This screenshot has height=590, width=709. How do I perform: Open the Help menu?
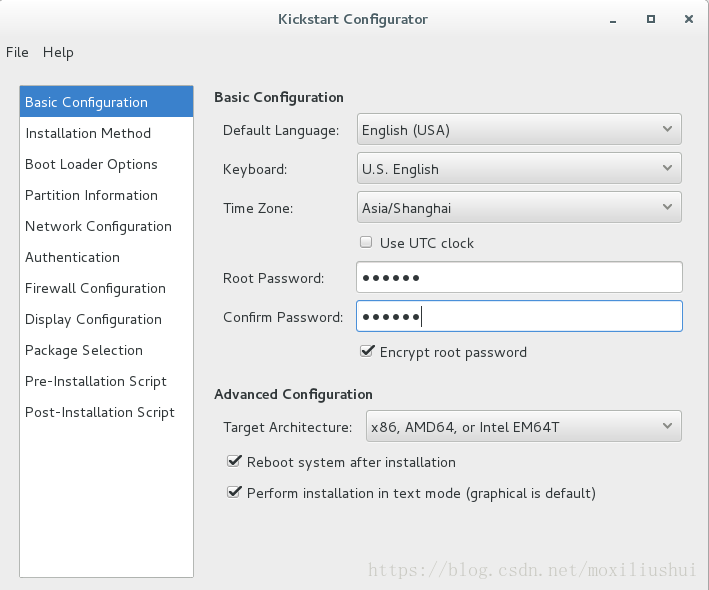point(58,52)
